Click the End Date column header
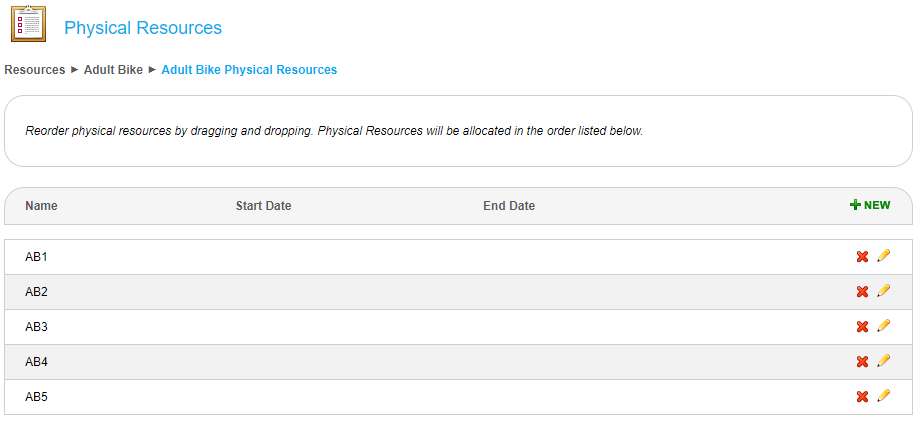Screen dimensions: 921x434 pos(509,206)
